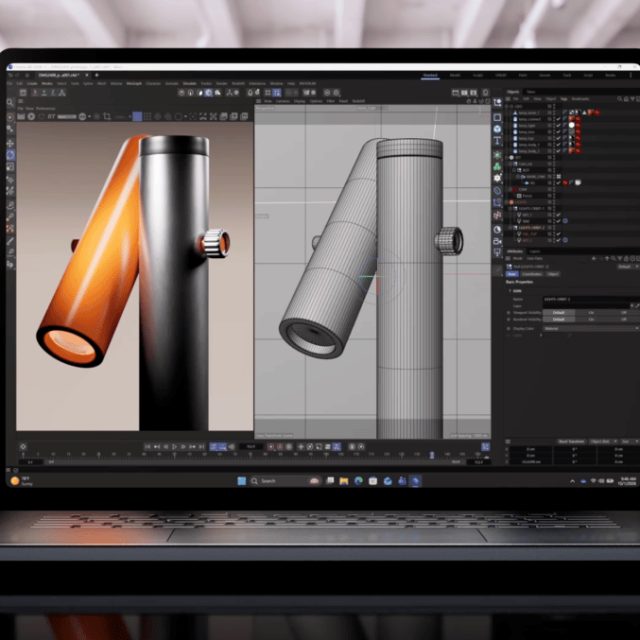Open the white gear Effector icon
The height and width of the screenshot is (640, 640).
[x=497, y=178]
